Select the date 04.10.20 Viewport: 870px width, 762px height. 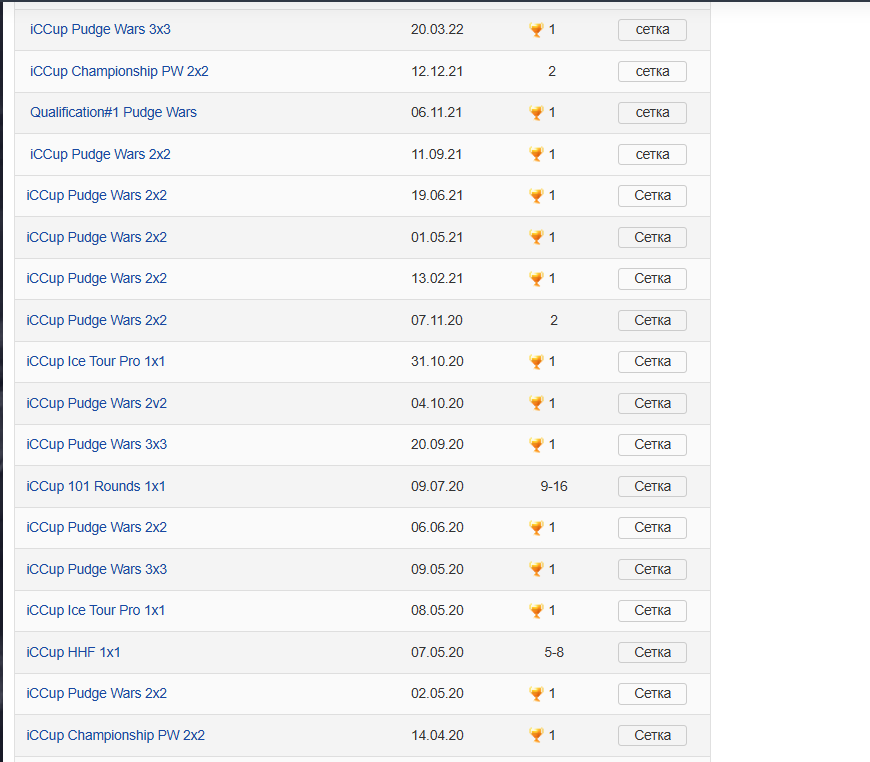point(437,403)
